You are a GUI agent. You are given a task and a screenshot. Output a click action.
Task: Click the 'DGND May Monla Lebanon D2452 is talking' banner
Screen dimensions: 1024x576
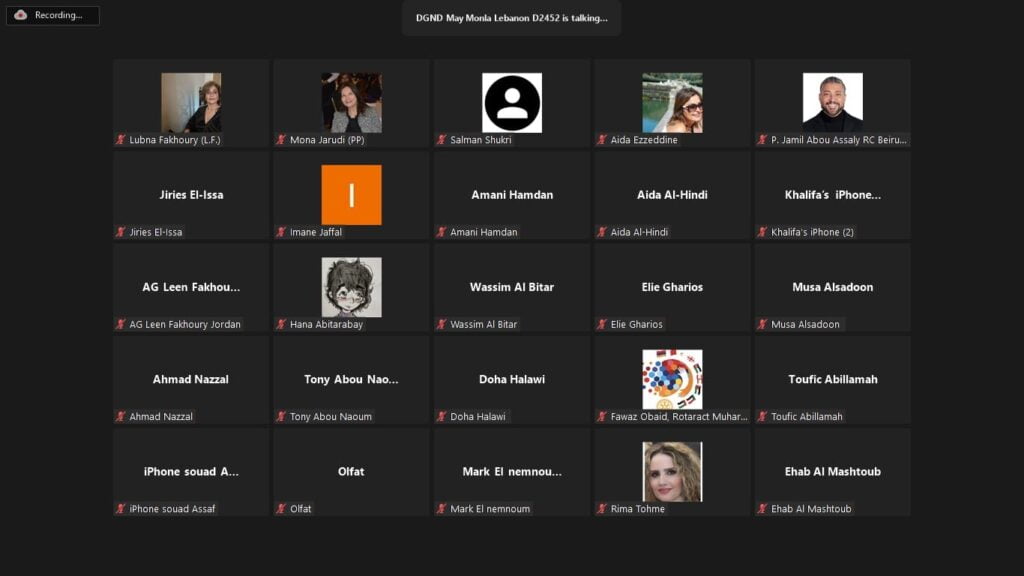(x=511, y=18)
